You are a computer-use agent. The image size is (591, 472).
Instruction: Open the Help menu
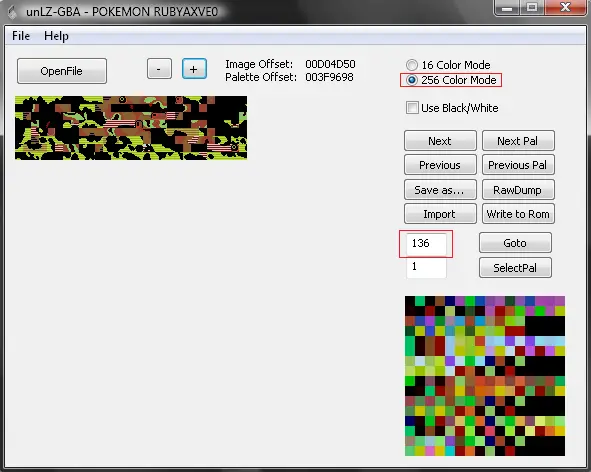[56, 36]
